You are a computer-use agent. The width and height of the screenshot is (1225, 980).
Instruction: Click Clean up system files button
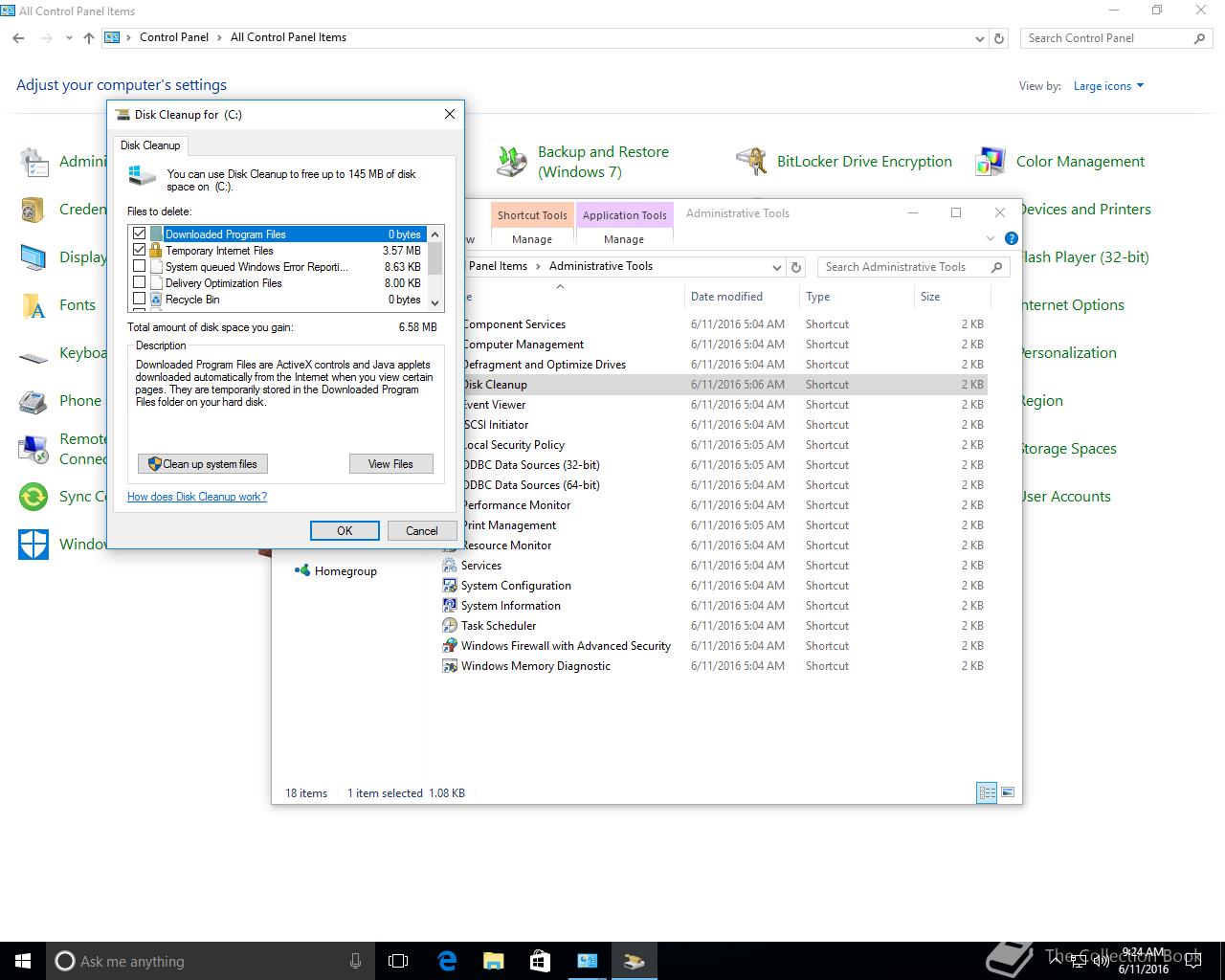[203, 464]
